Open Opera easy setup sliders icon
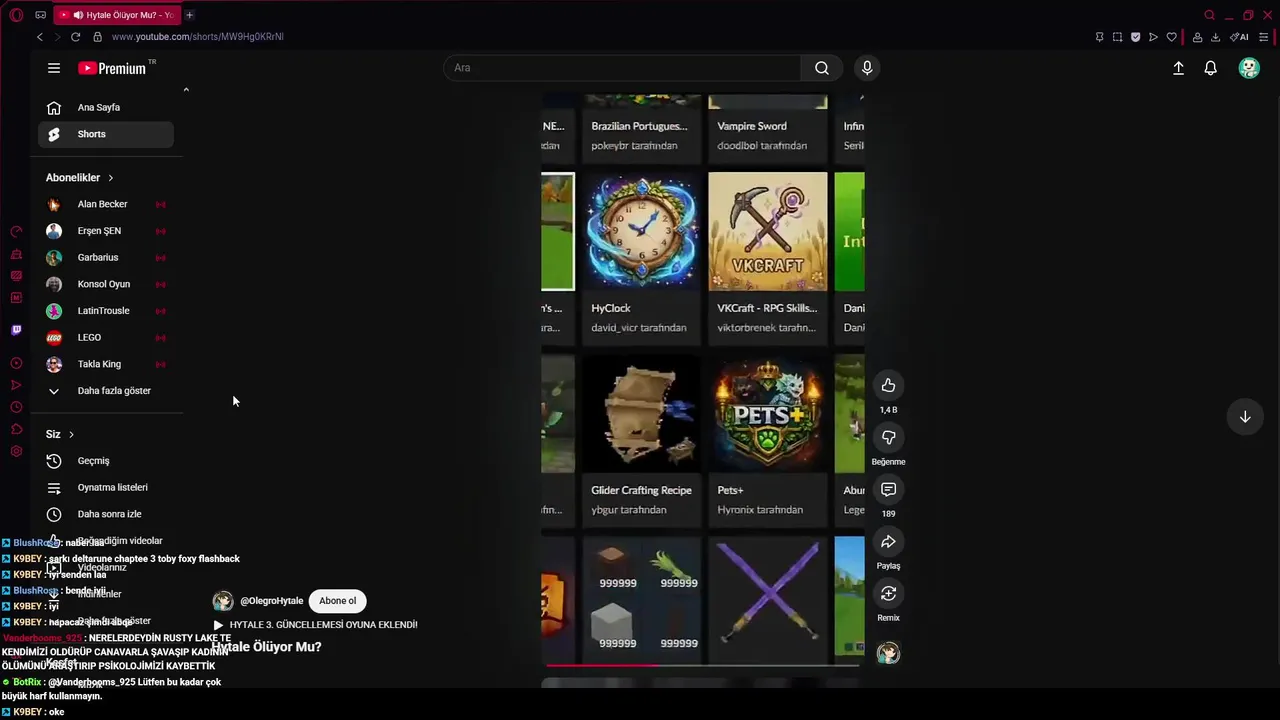Viewport: 1280px width, 720px height. (x=1264, y=37)
